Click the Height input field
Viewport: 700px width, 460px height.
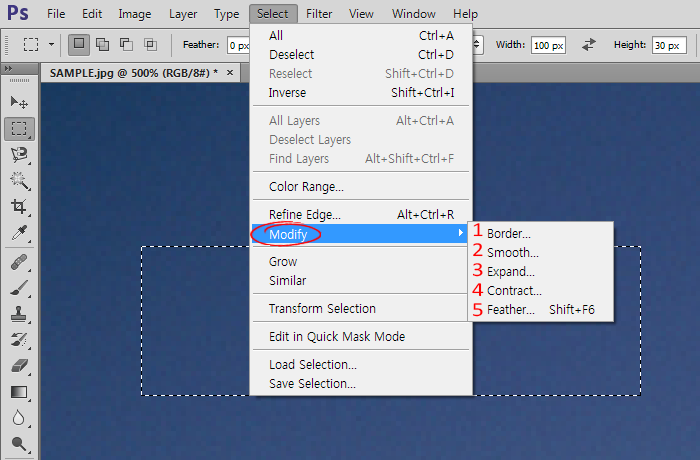669,45
